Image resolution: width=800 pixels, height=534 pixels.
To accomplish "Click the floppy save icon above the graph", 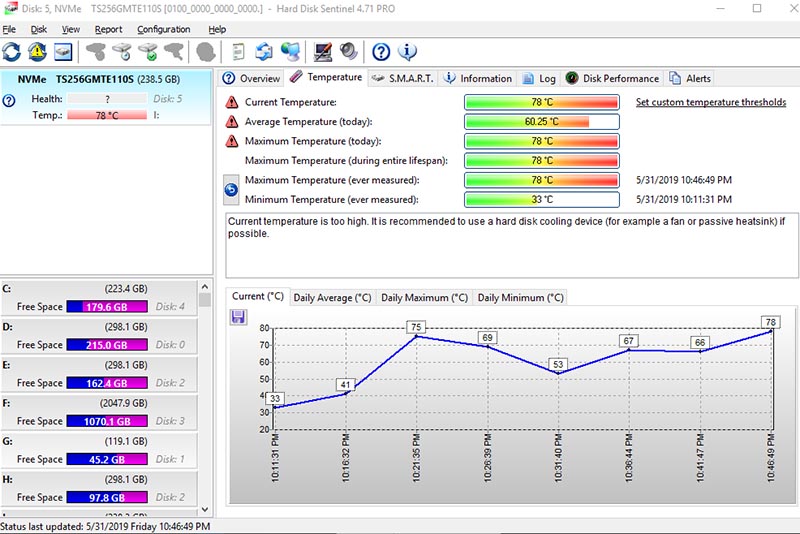I will [238, 317].
